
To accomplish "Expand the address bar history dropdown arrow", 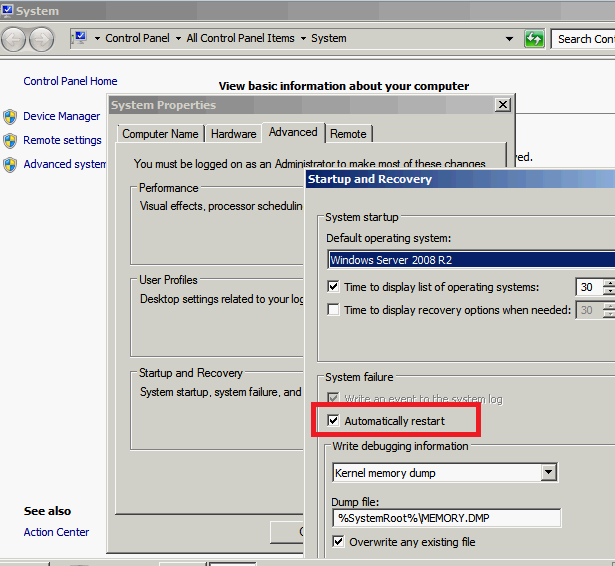I will (510, 39).
